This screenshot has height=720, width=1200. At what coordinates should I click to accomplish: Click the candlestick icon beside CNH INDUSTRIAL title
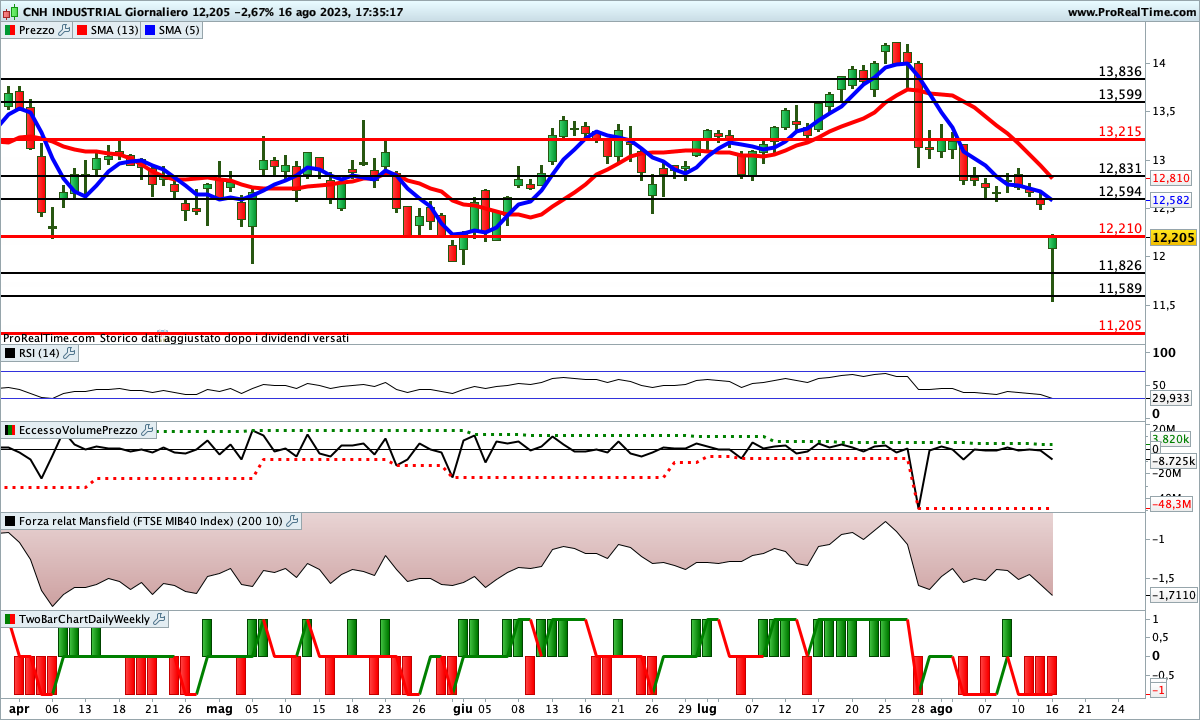(10, 12)
